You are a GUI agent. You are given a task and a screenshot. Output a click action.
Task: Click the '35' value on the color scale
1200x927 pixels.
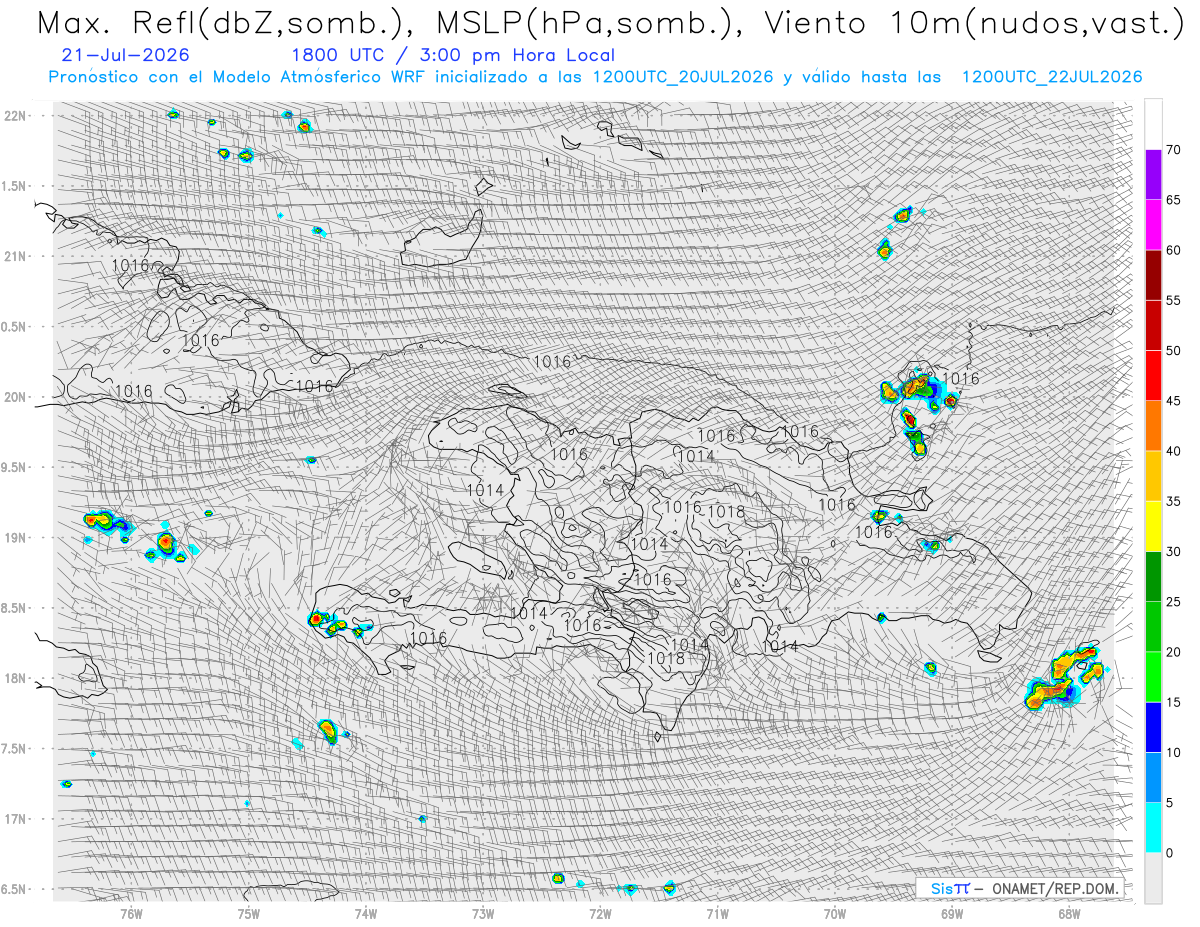tap(1173, 501)
